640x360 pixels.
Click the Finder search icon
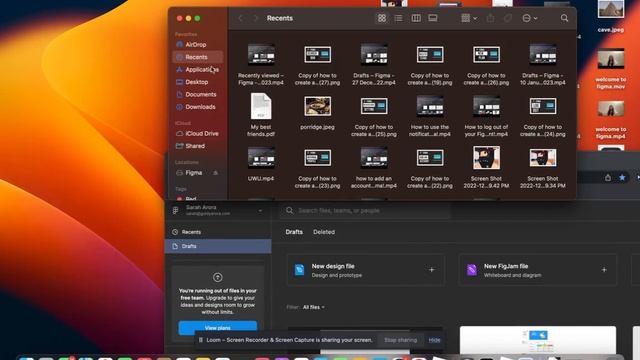coord(564,18)
